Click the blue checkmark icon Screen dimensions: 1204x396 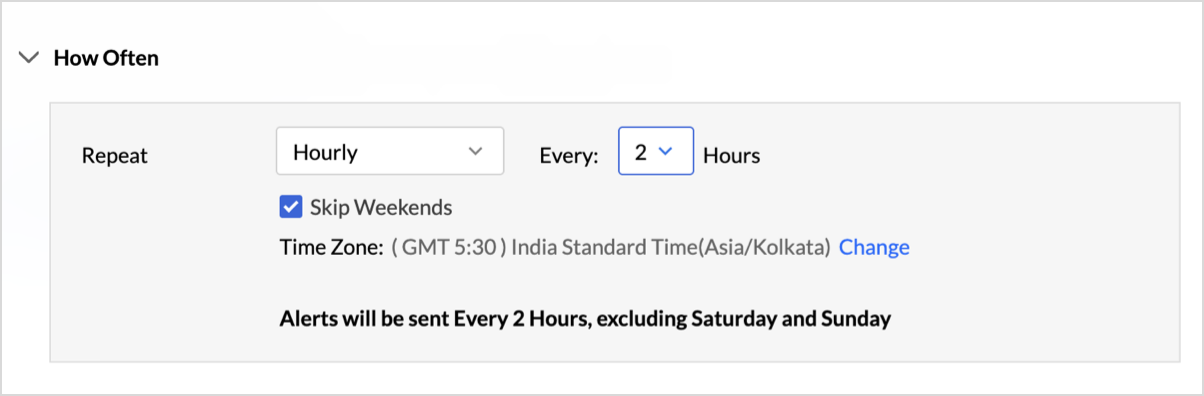(291, 207)
